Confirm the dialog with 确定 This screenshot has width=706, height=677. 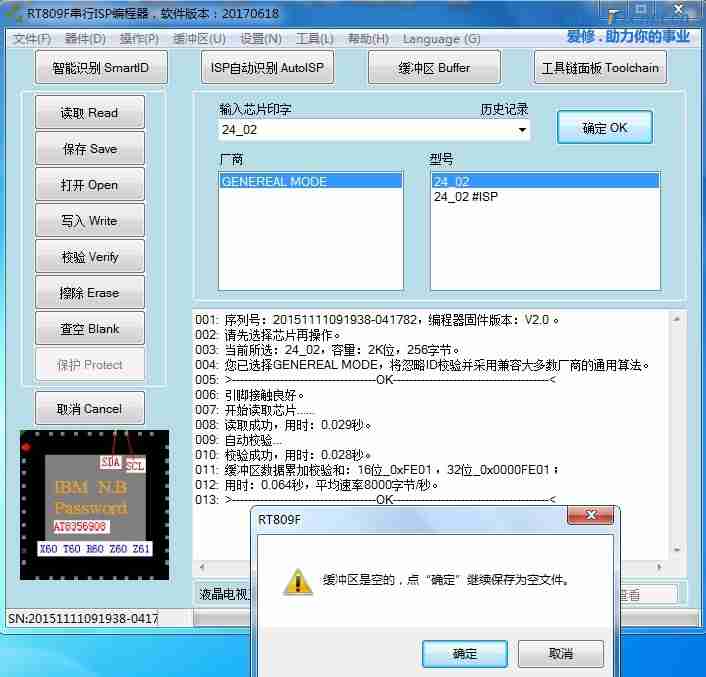point(465,653)
